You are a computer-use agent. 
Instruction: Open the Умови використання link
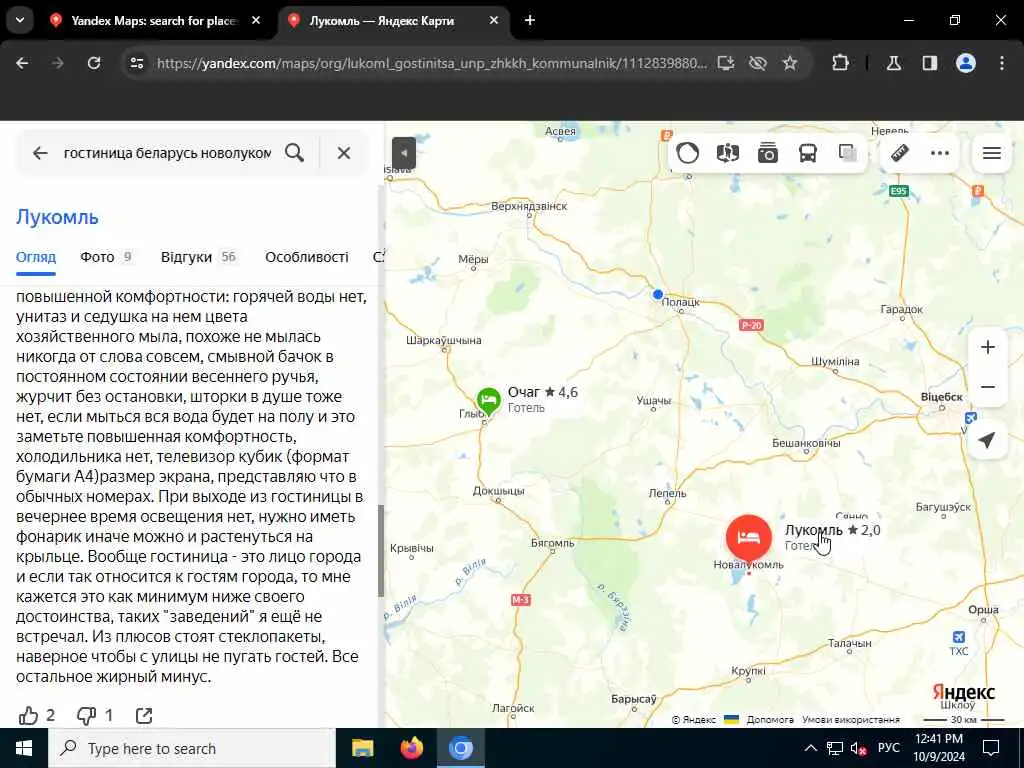coord(850,720)
